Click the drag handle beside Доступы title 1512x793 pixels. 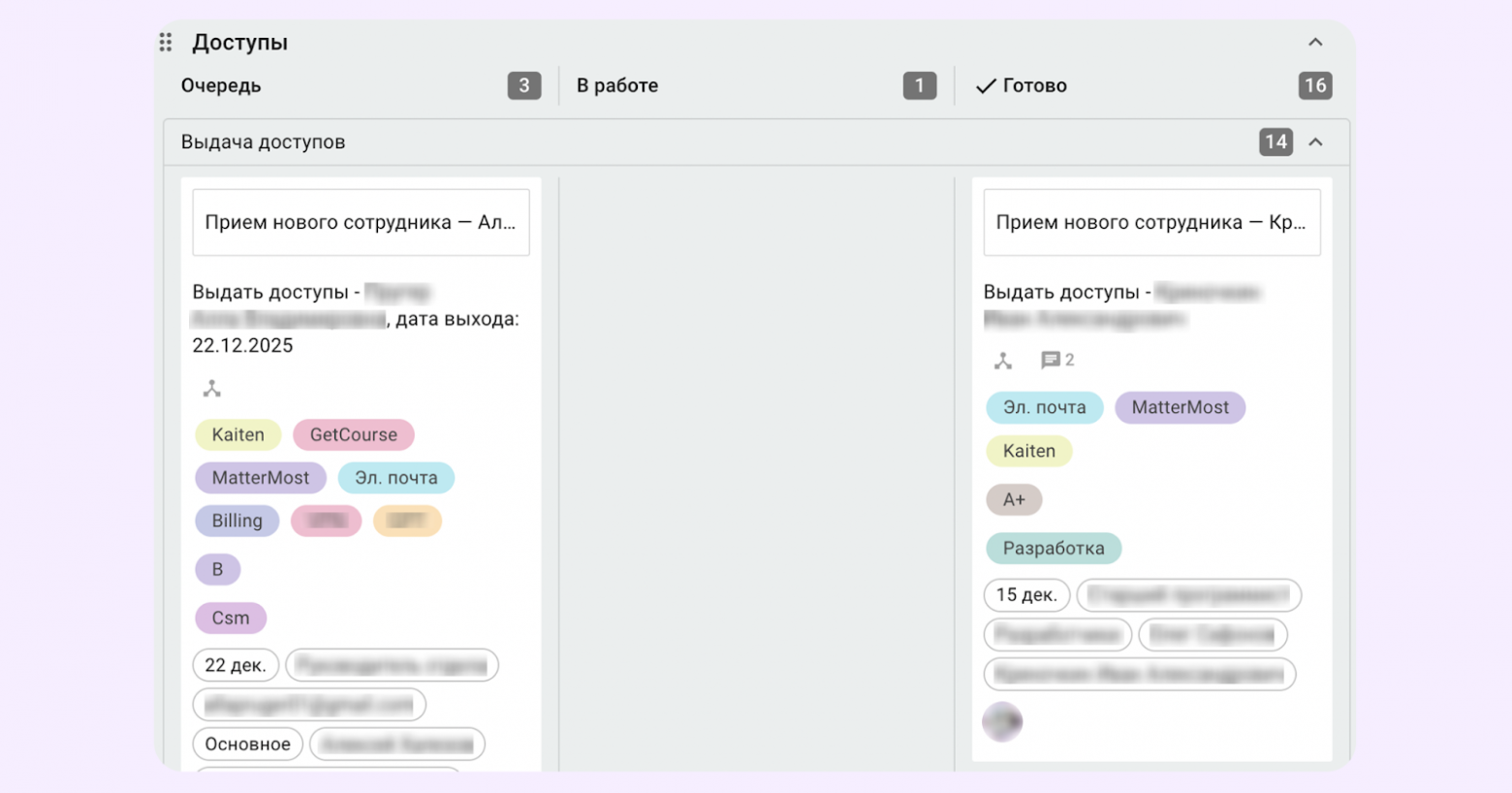point(166,43)
